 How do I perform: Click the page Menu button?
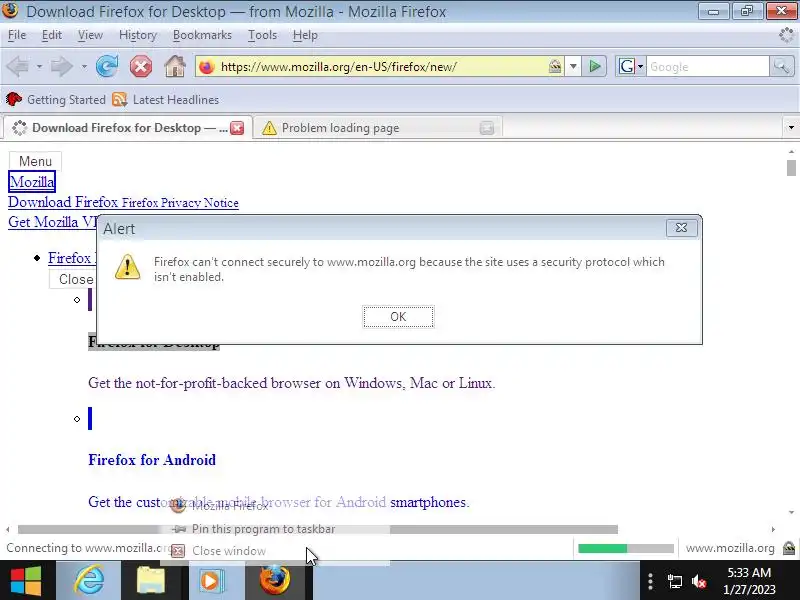click(35, 161)
